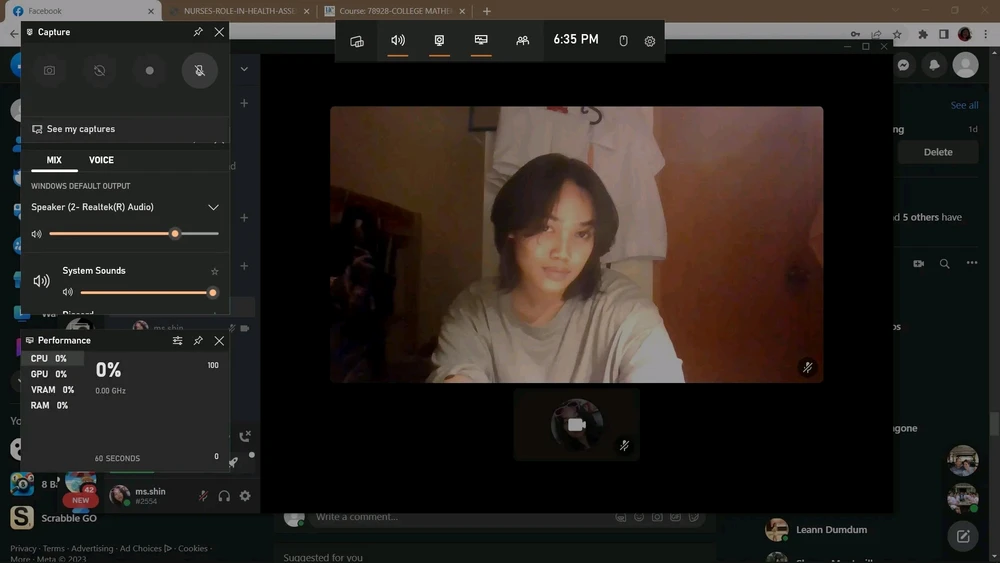Switch to the NURSES-ROLE-IN-HEALTH browser tab
Screen dimensions: 1000x563
click(x=239, y=11)
